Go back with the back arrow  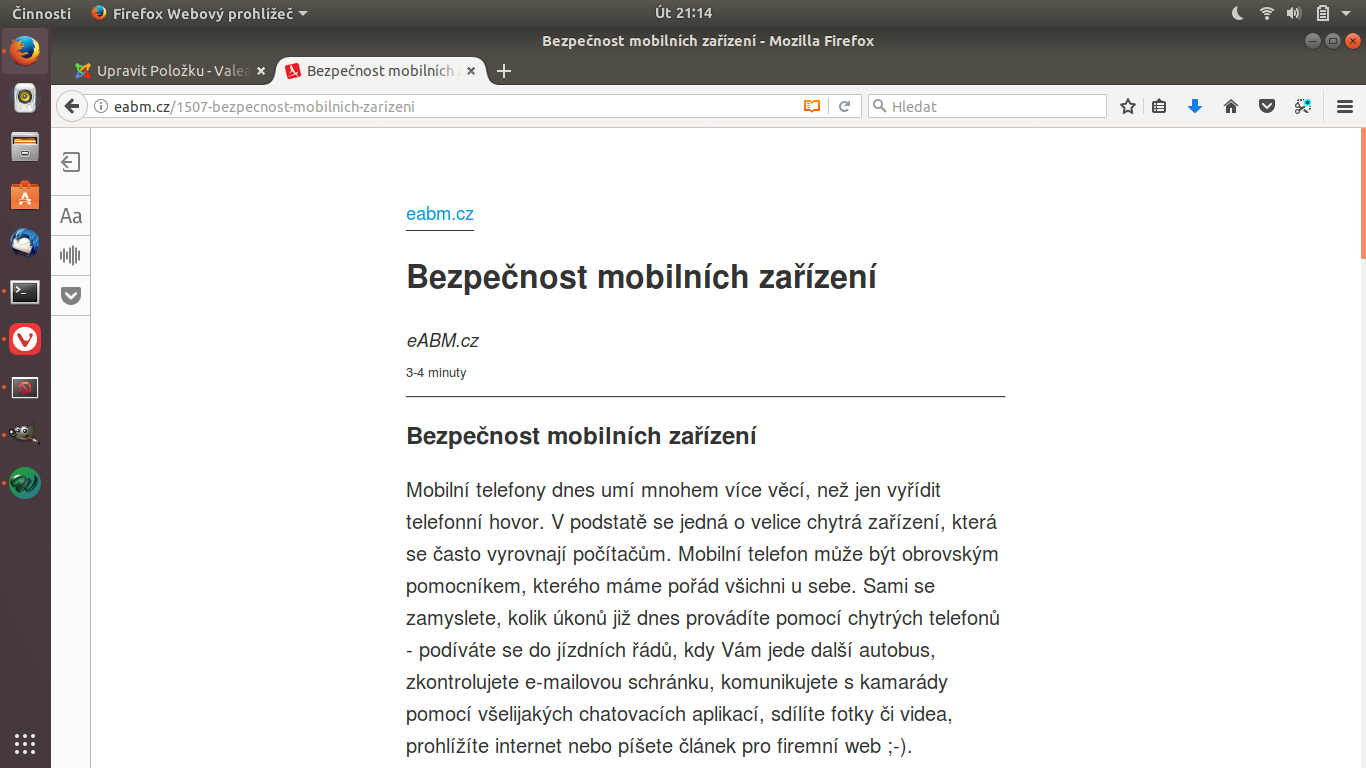[71, 106]
